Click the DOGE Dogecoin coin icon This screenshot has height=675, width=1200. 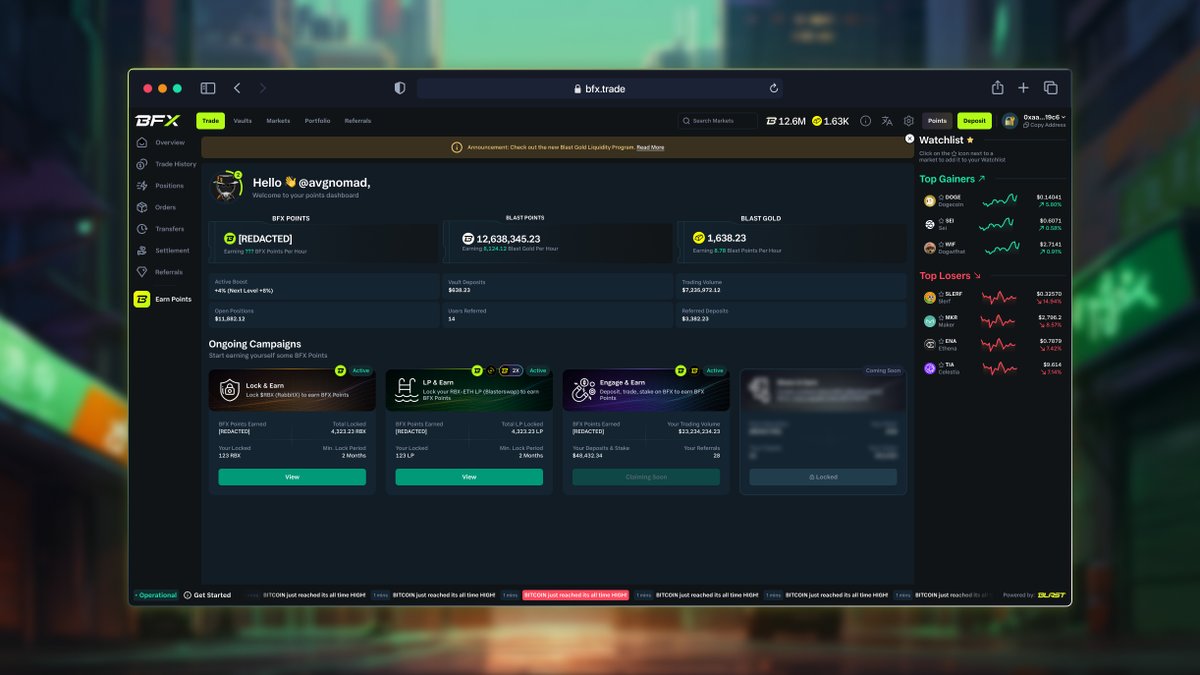[x=930, y=201]
